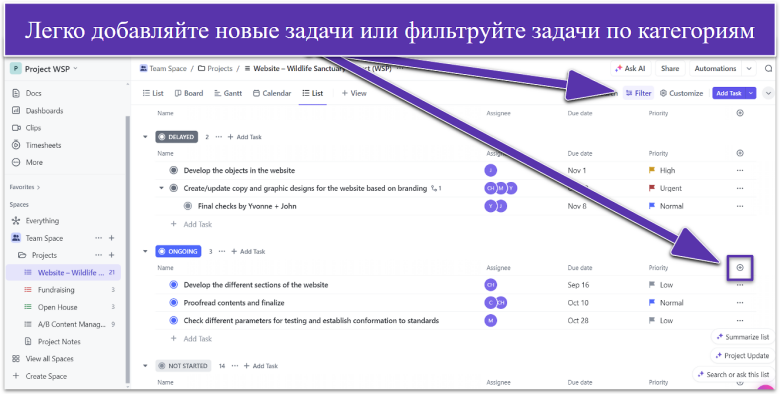Open ellipsis menu next to Team Space
Image resolution: width=780 pixels, height=394 pixels.
pyautogui.click(x=98, y=238)
